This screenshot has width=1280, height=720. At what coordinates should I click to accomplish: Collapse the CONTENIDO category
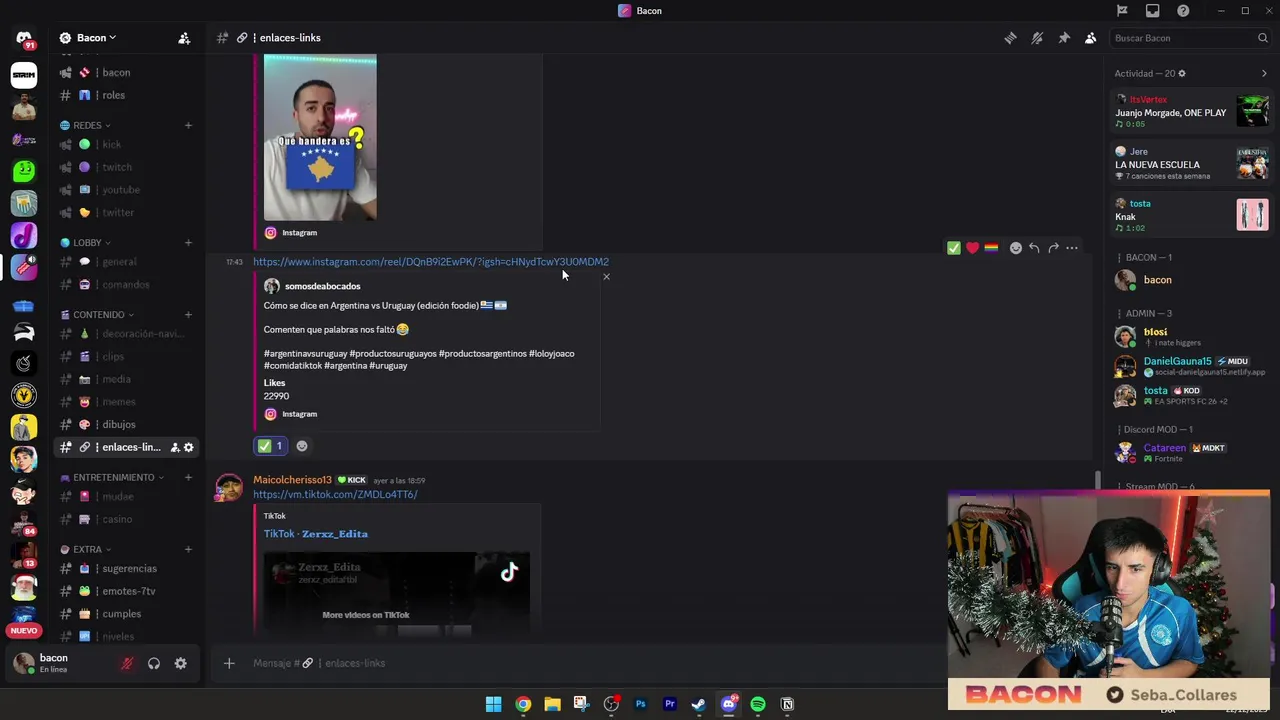point(96,314)
